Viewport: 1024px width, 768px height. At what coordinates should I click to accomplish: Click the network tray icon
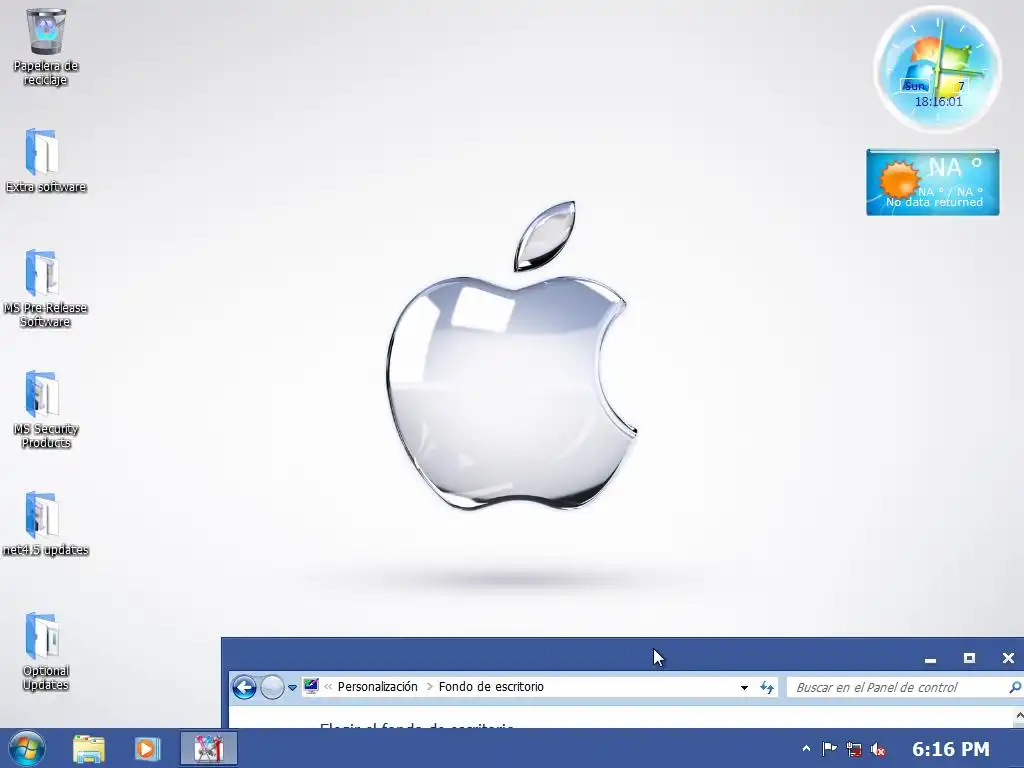click(x=854, y=749)
